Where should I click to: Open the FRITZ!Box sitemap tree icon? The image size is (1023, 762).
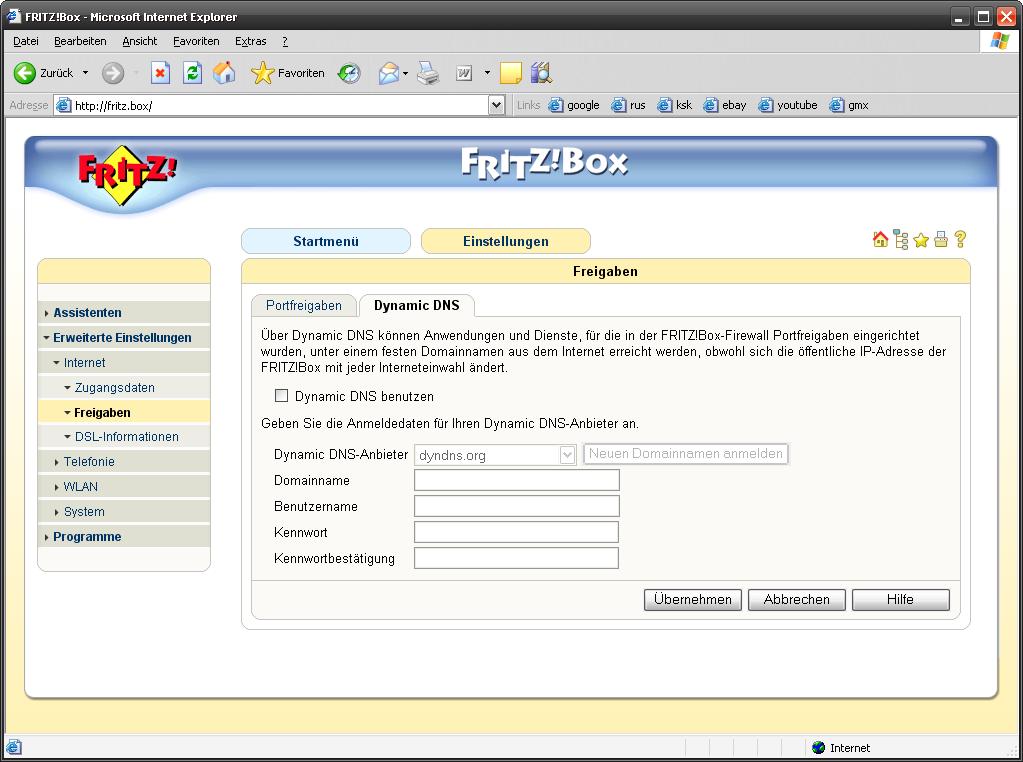click(901, 240)
